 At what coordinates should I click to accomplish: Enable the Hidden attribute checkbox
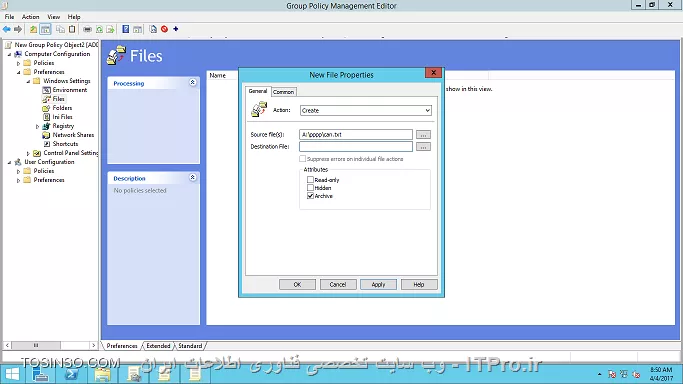[310, 188]
